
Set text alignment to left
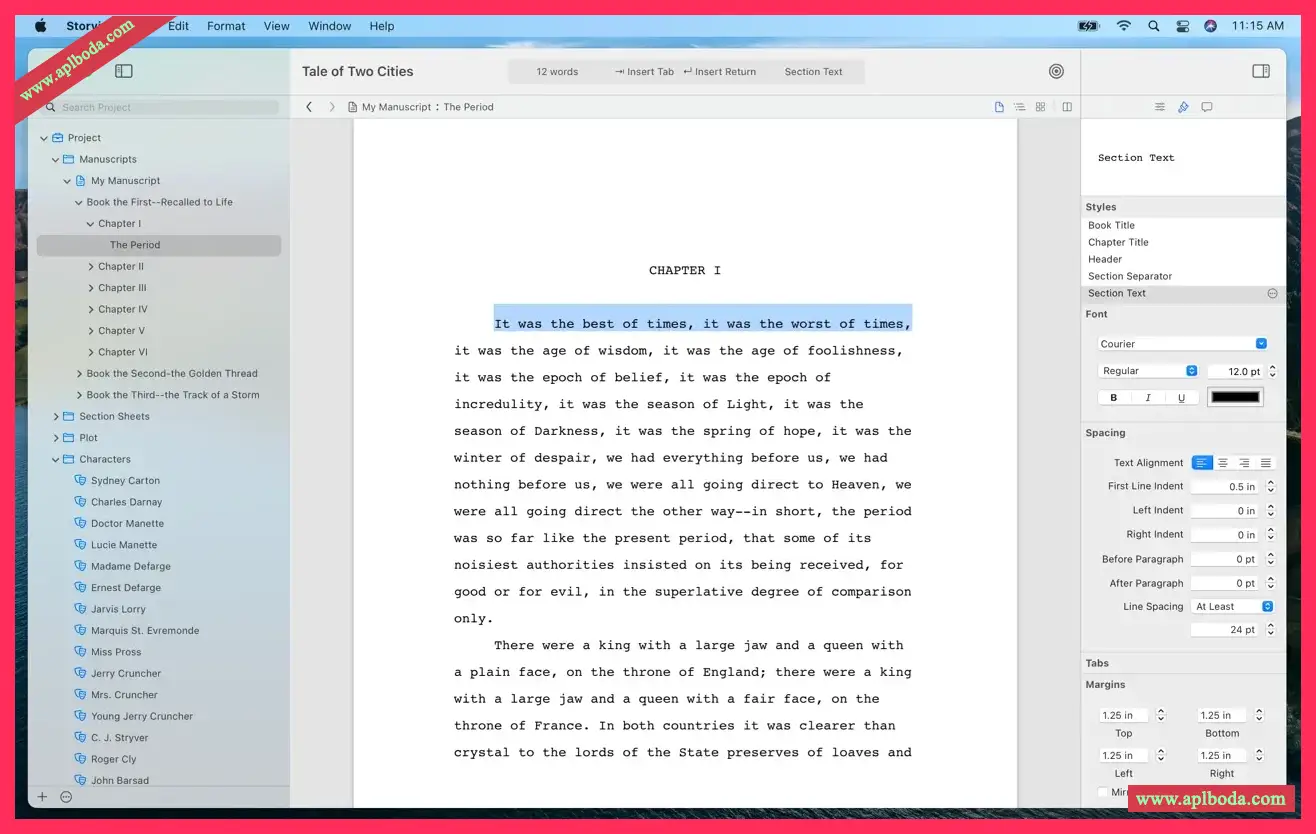coord(1202,463)
